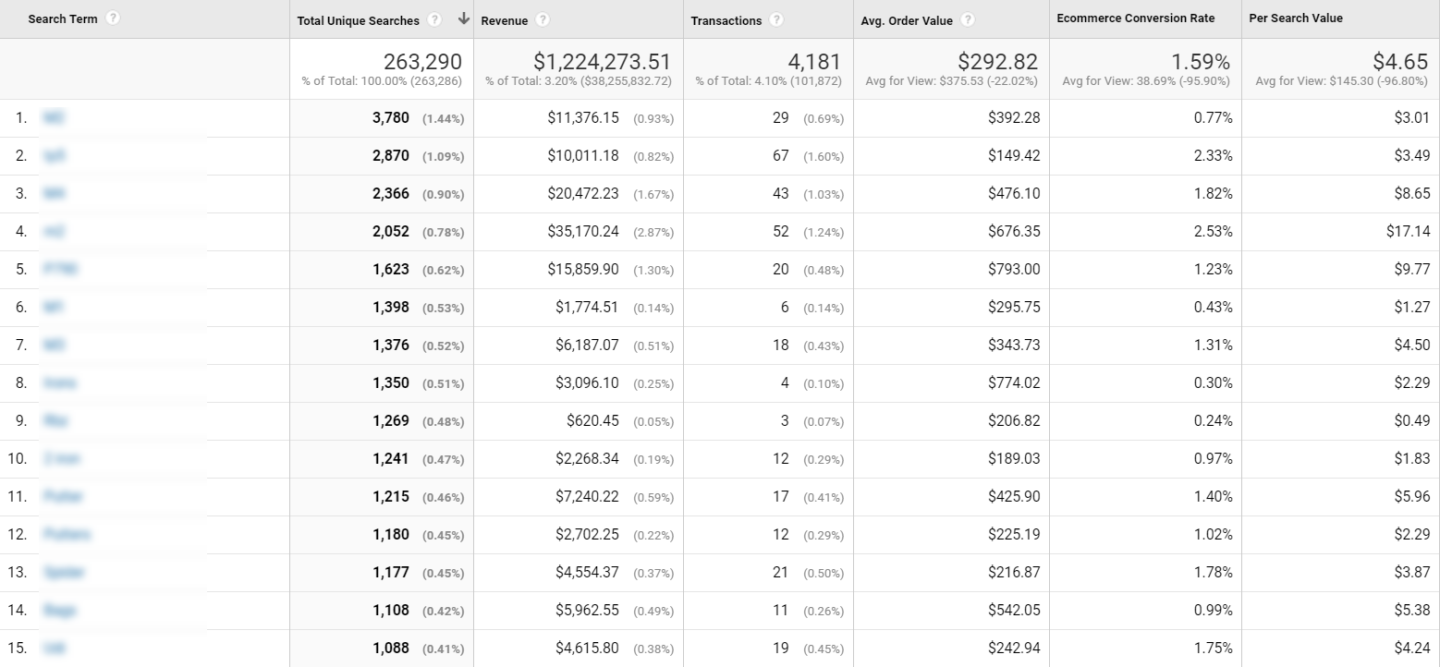Viewport: 1440px width, 667px height.
Task: Click the question mark beside Revenue
Action: point(542,20)
